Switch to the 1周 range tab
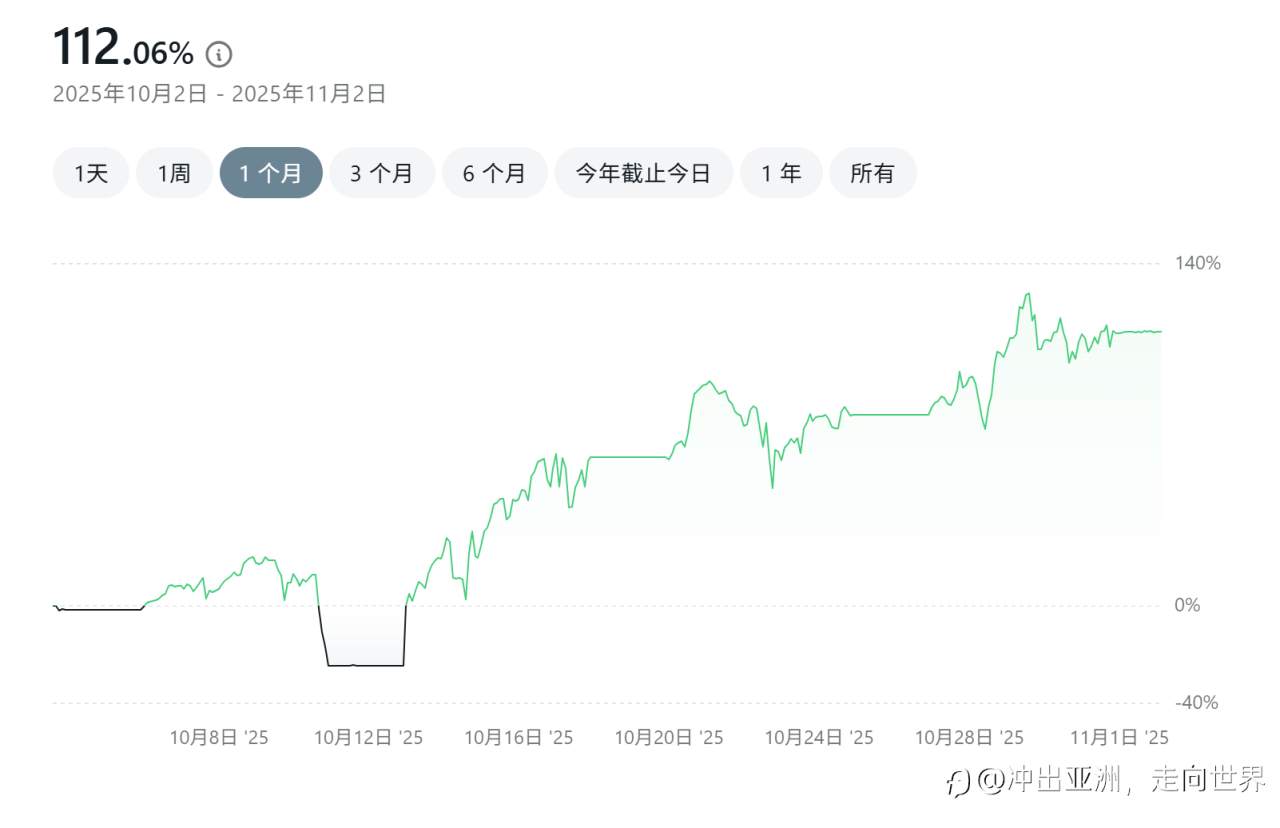The height and width of the screenshot is (828, 1280). pyautogui.click(x=174, y=173)
